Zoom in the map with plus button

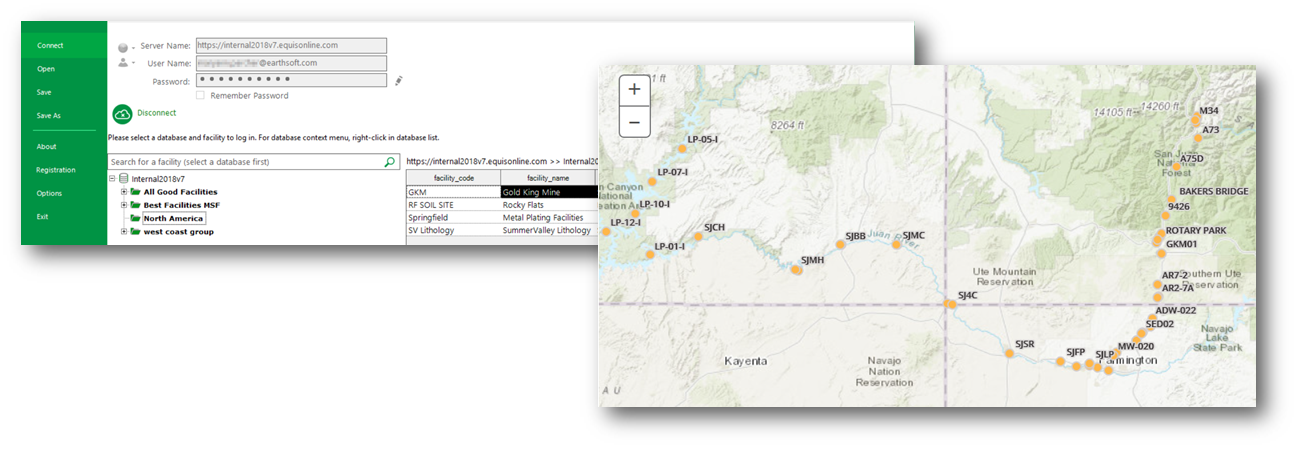pos(634,89)
